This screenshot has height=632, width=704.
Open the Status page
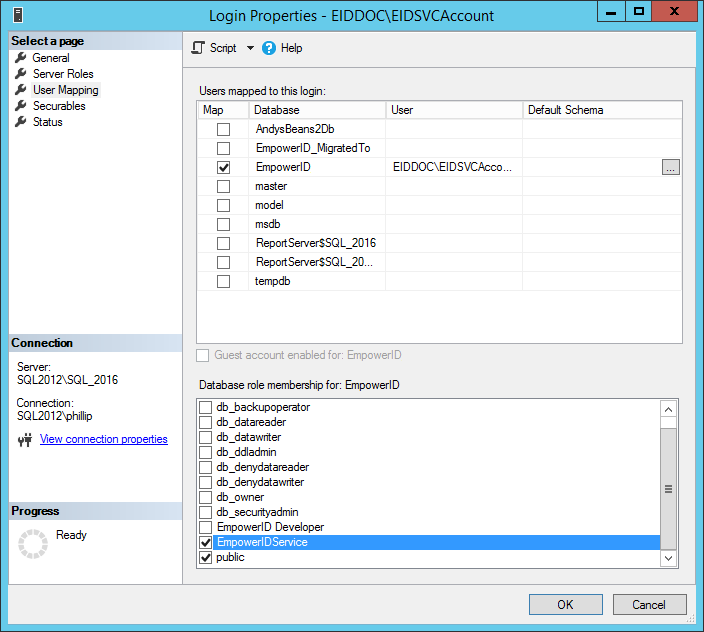(48, 122)
